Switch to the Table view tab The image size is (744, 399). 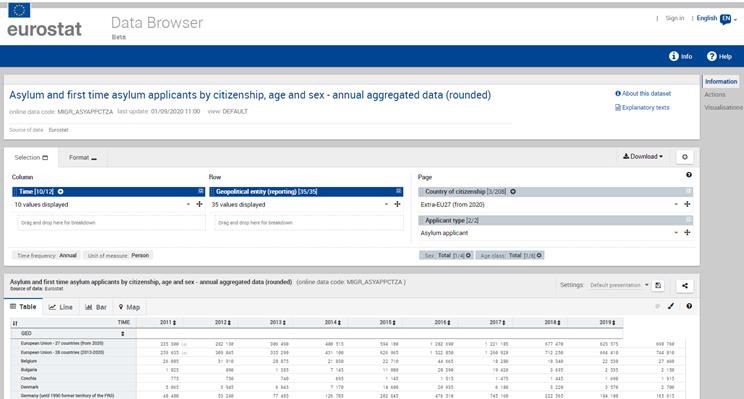pyautogui.click(x=23, y=307)
